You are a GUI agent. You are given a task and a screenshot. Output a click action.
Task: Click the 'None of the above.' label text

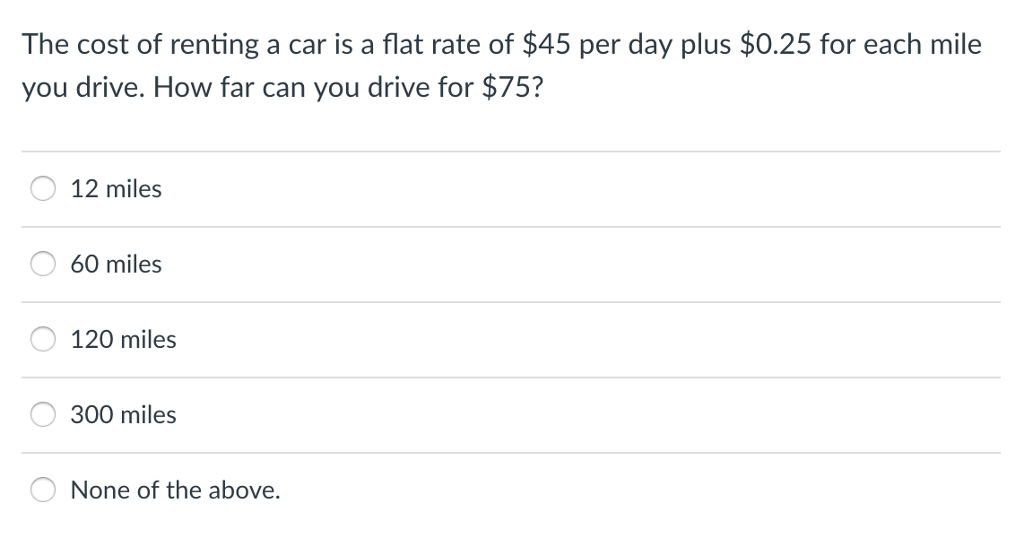[176, 489]
